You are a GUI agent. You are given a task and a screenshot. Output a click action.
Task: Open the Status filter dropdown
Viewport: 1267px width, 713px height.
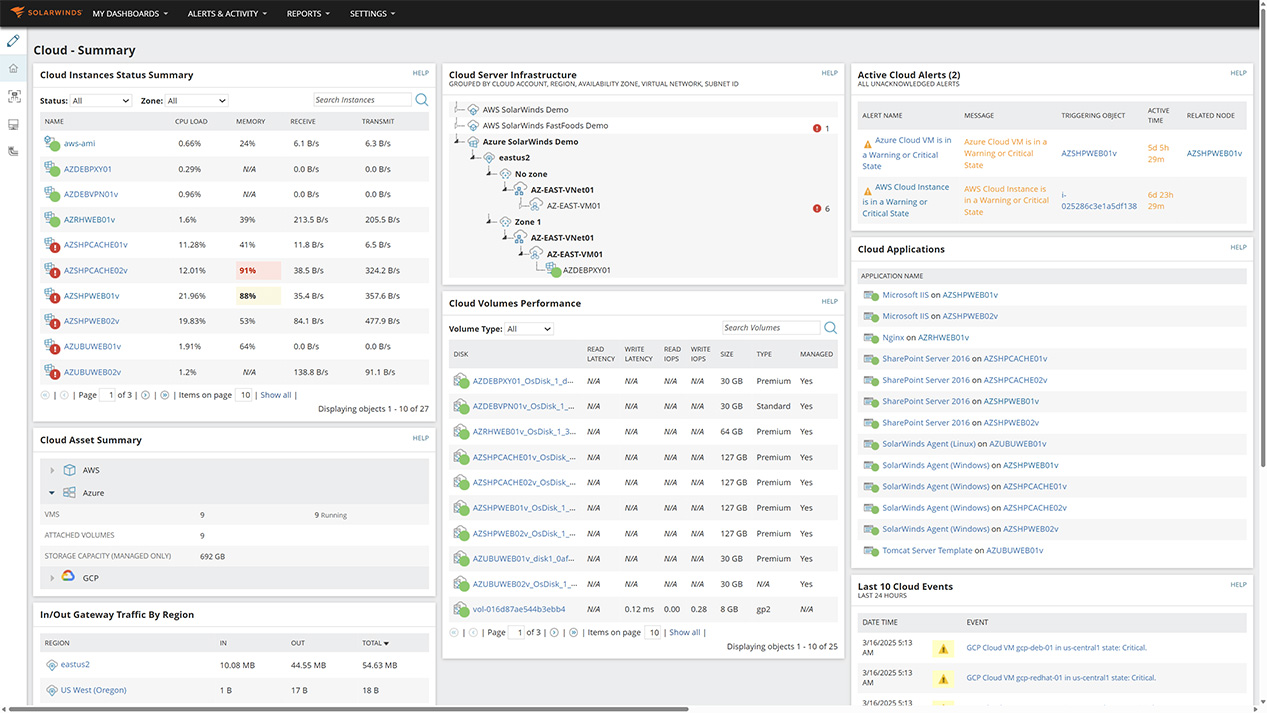coord(101,100)
